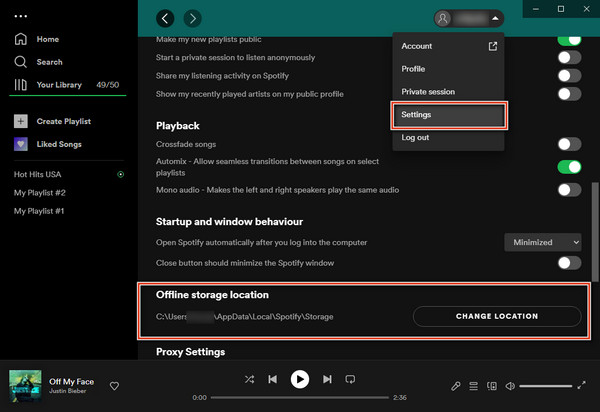600x412 pixels.
Task: Click the Change Location button
Action: (x=497, y=316)
